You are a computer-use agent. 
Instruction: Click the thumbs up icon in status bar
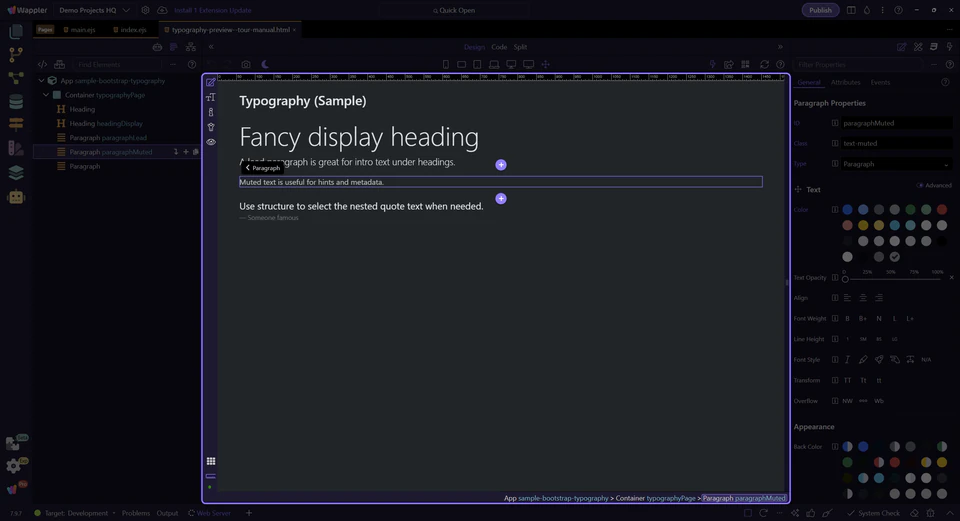click(811, 513)
